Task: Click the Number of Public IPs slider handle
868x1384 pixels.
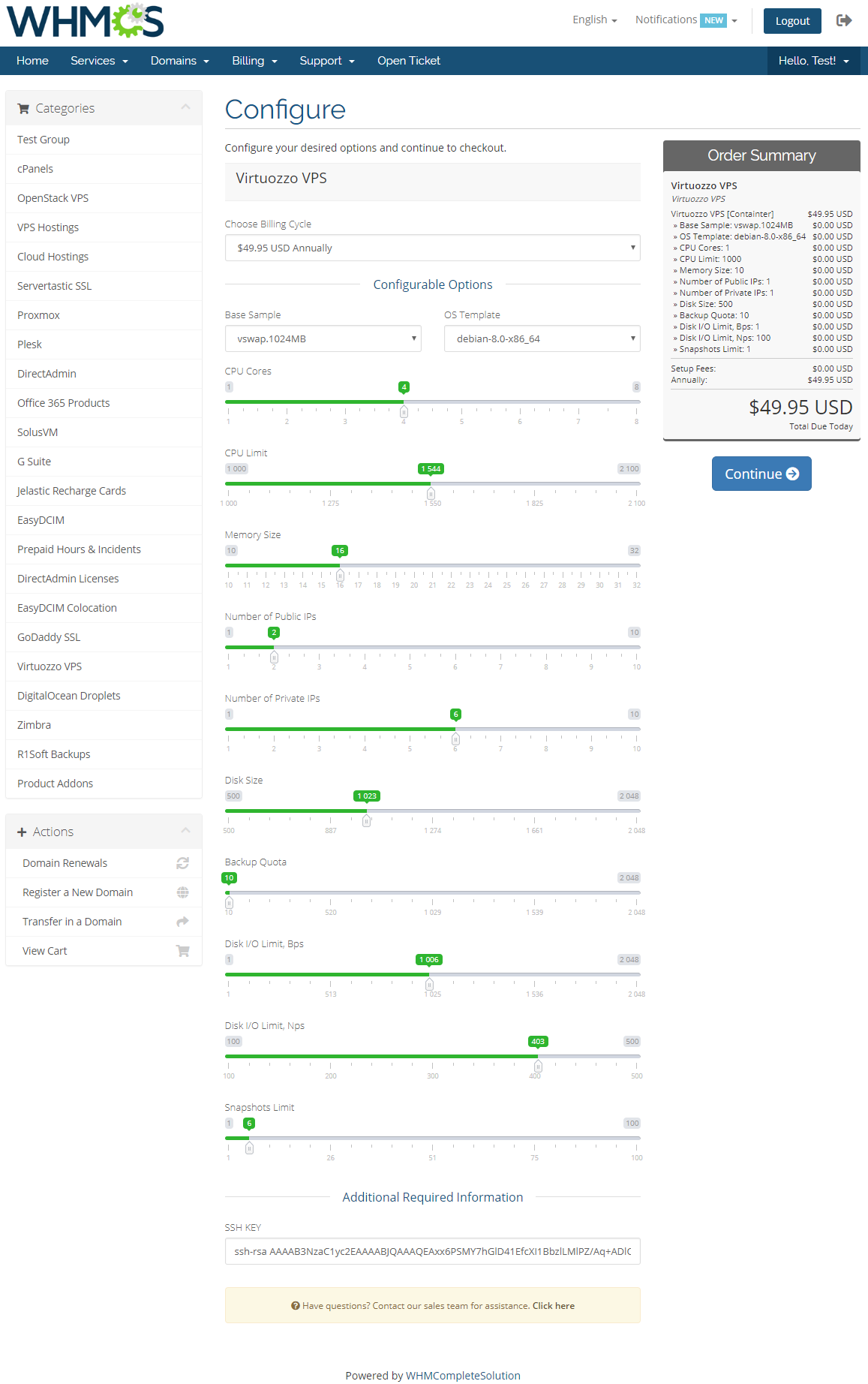Action: click(274, 657)
